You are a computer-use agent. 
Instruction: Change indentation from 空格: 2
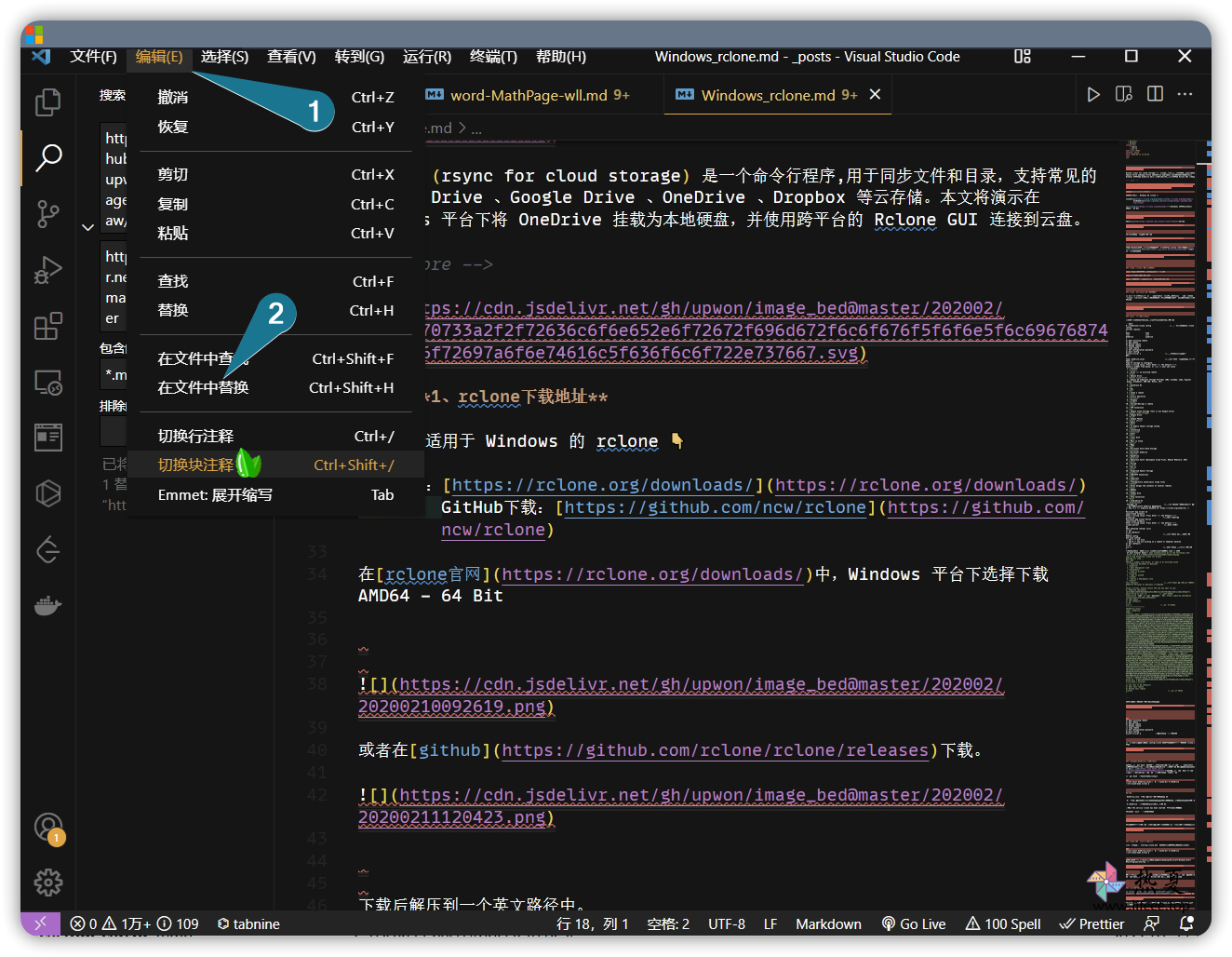click(x=668, y=923)
